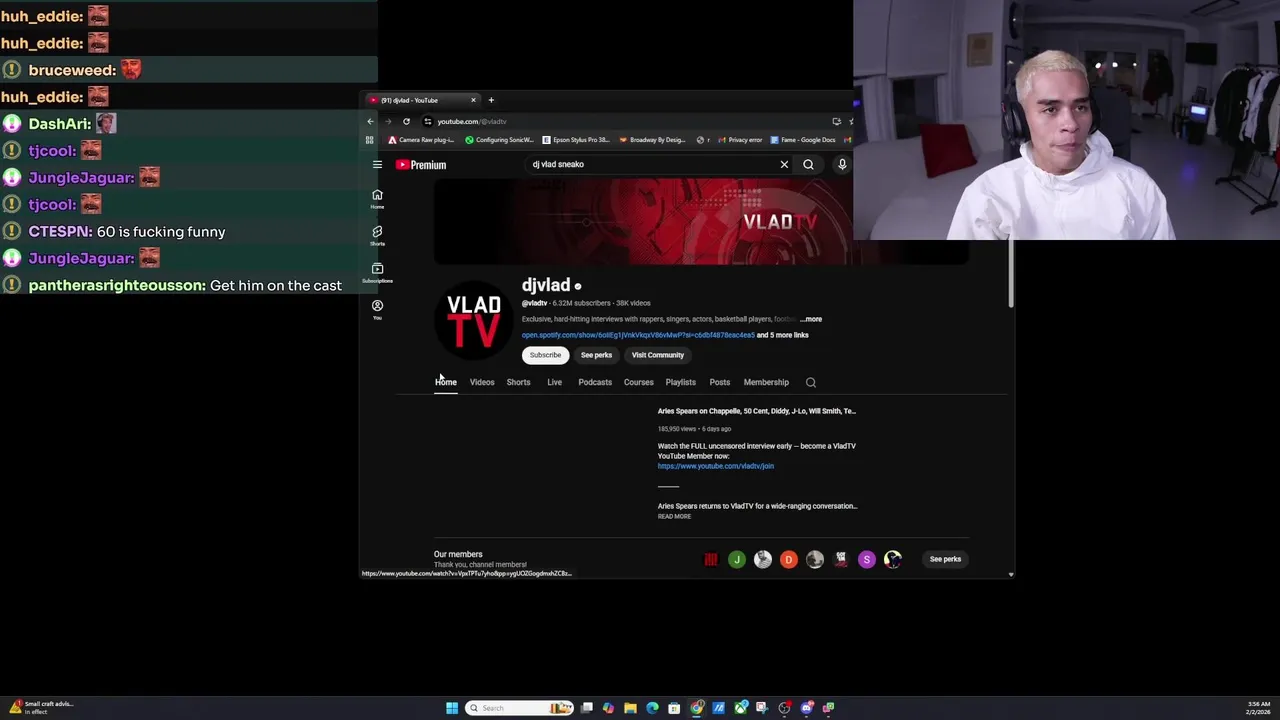Image resolution: width=1280 pixels, height=720 pixels.
Task: Click the orange D member avatar
Action: pos(789,559)
